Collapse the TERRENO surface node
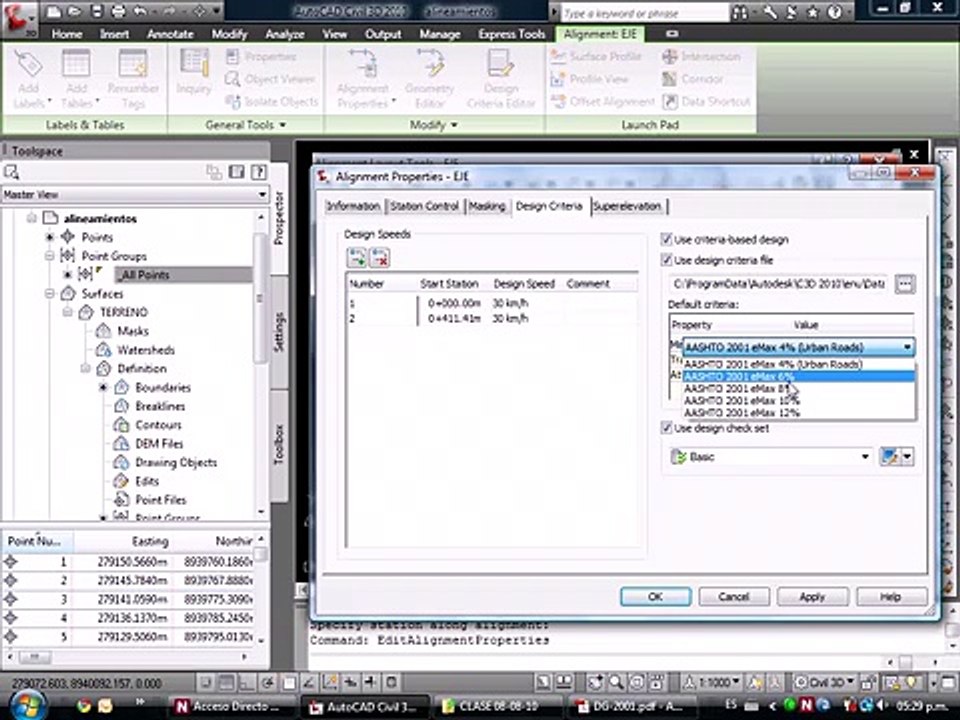The width and height of the screenshot is (960, 720). pos(67,312)
